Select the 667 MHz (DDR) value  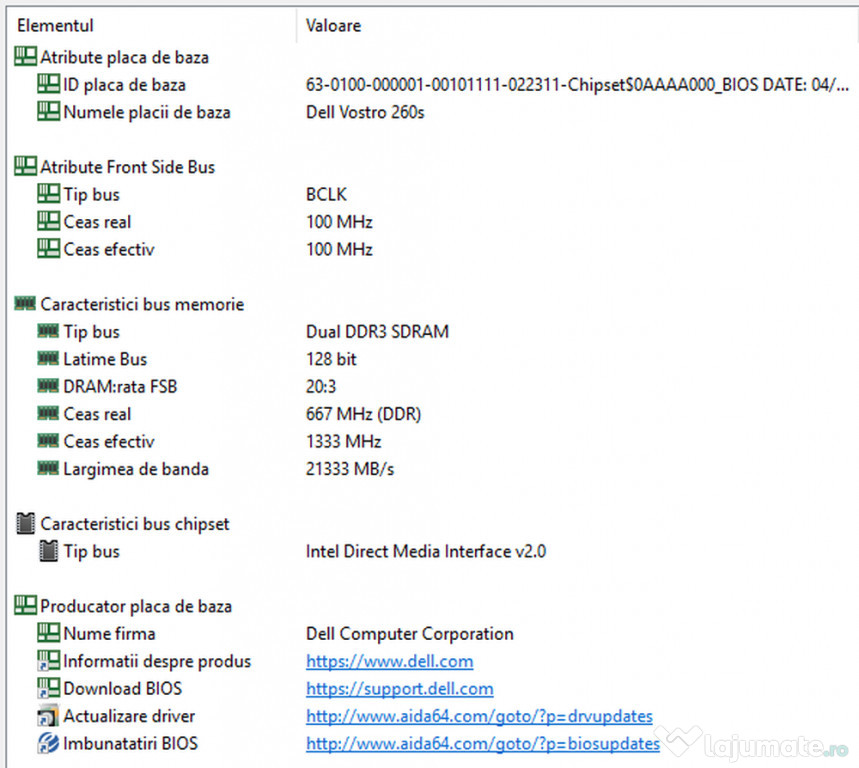coord(363,414)
